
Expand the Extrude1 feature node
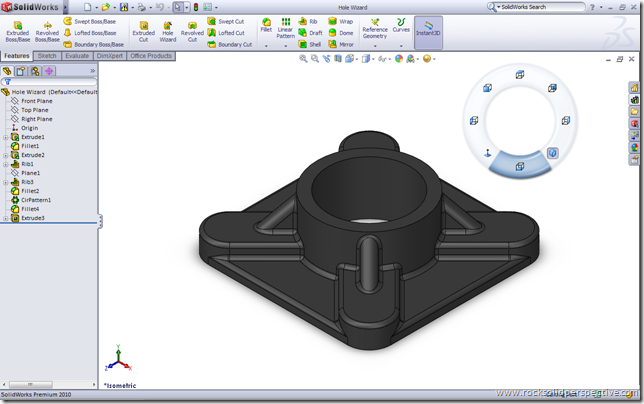[5, 138]
